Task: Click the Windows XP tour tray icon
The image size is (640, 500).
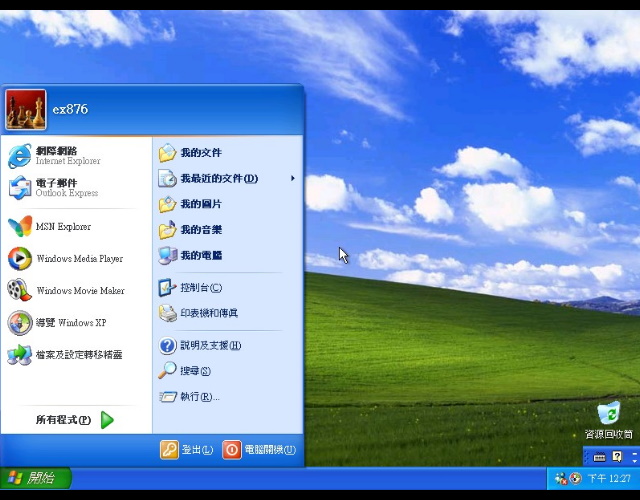Action: point(576,478)
